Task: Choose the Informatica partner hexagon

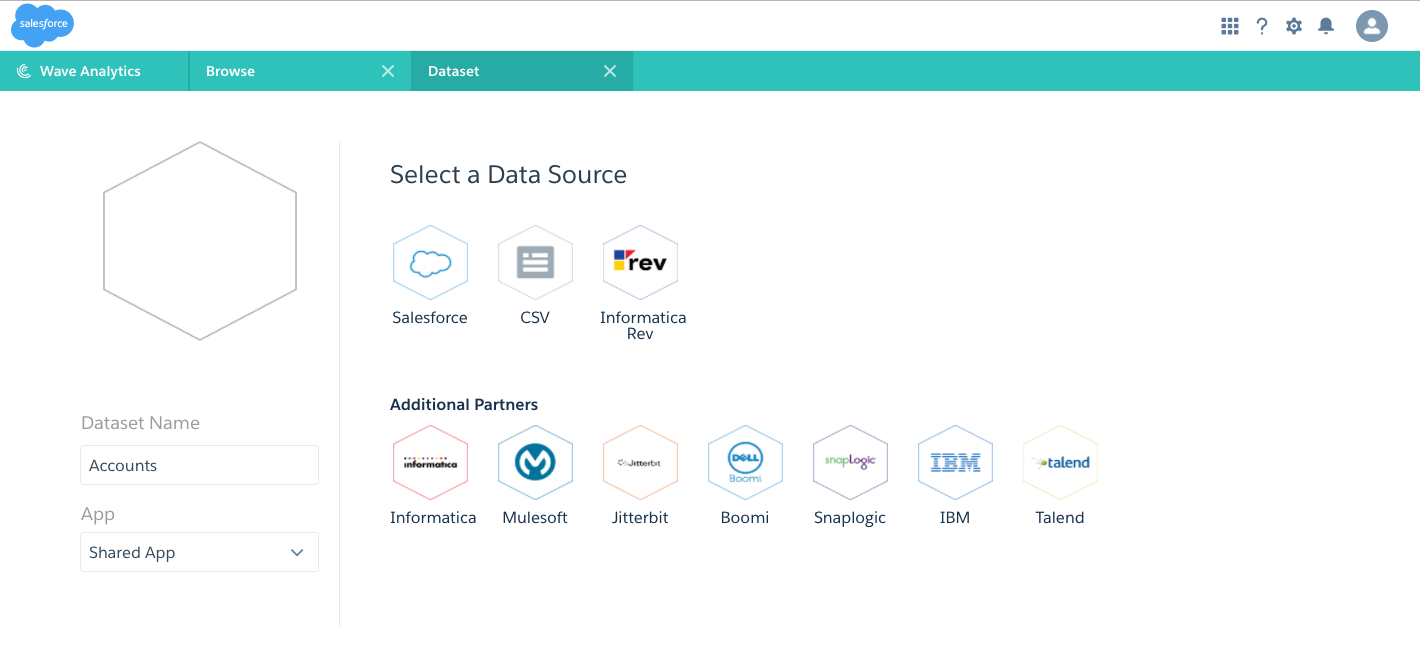Action: [x=430, y=462]
